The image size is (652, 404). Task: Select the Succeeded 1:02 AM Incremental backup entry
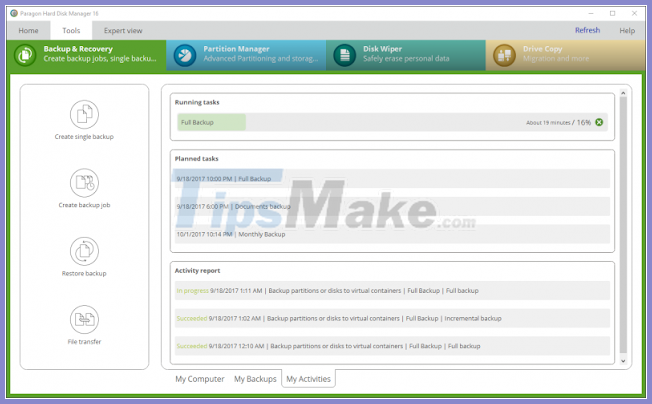[392, 318]
